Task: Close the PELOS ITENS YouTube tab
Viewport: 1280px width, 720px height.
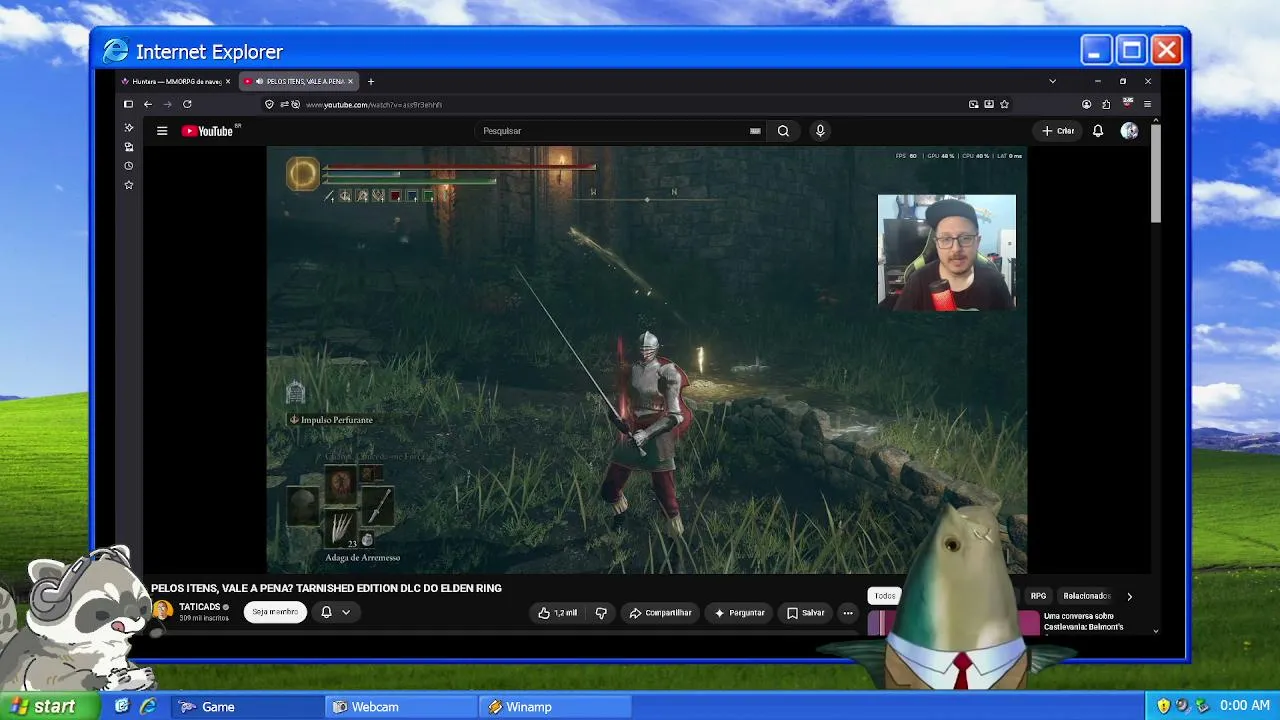Action: pos(350,81)
